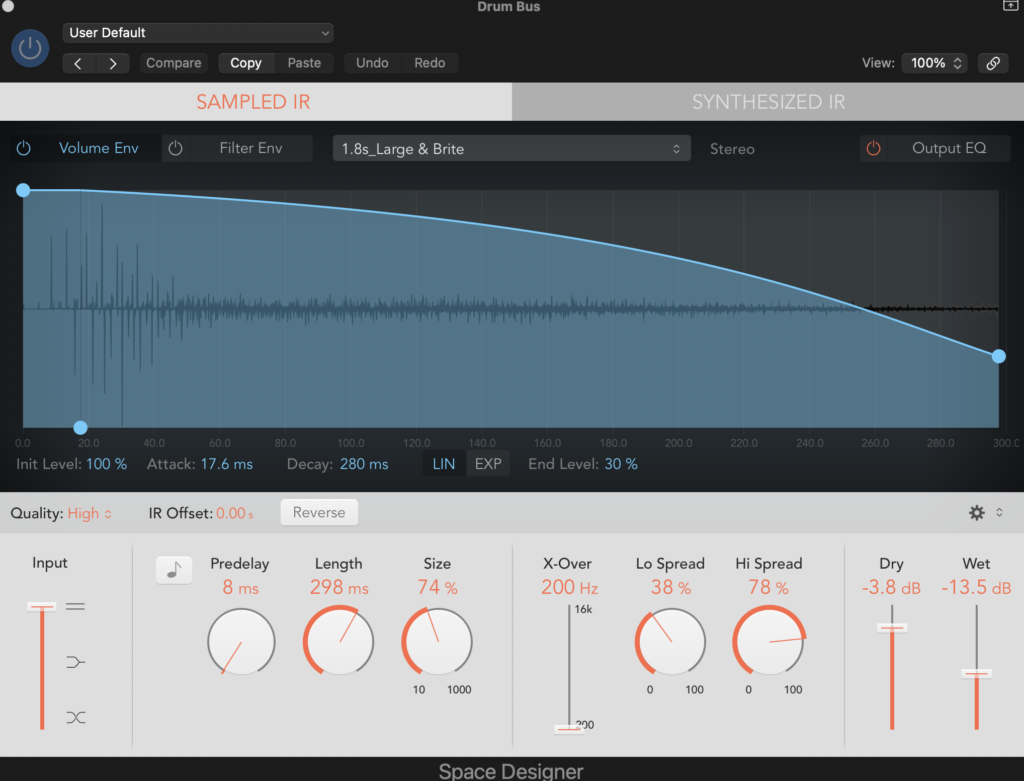
Task: Toggle the Filter Env power button
Action: pos(176,148)
